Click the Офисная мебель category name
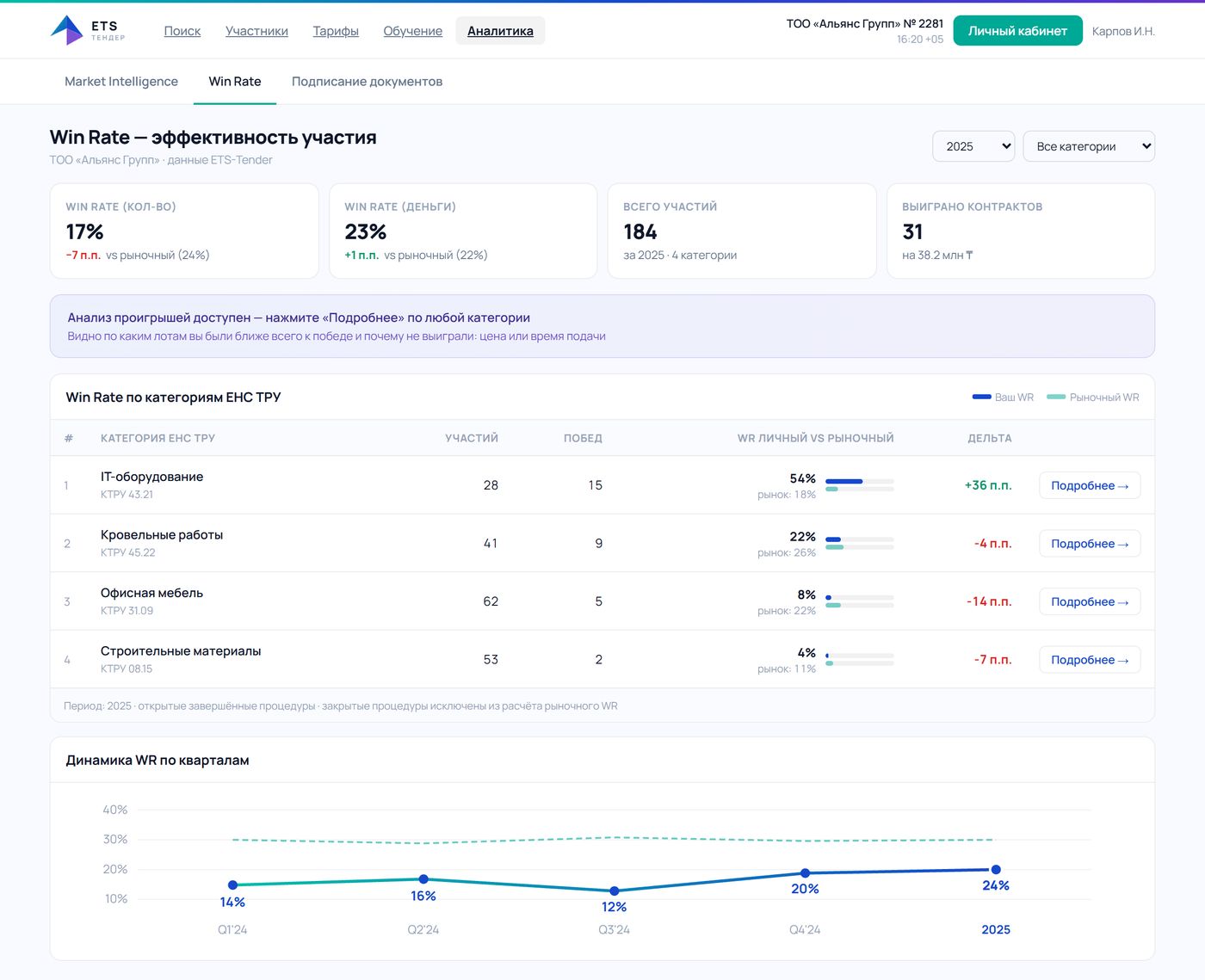Viewport: 1205px width, 980px height. pos(151,593)
